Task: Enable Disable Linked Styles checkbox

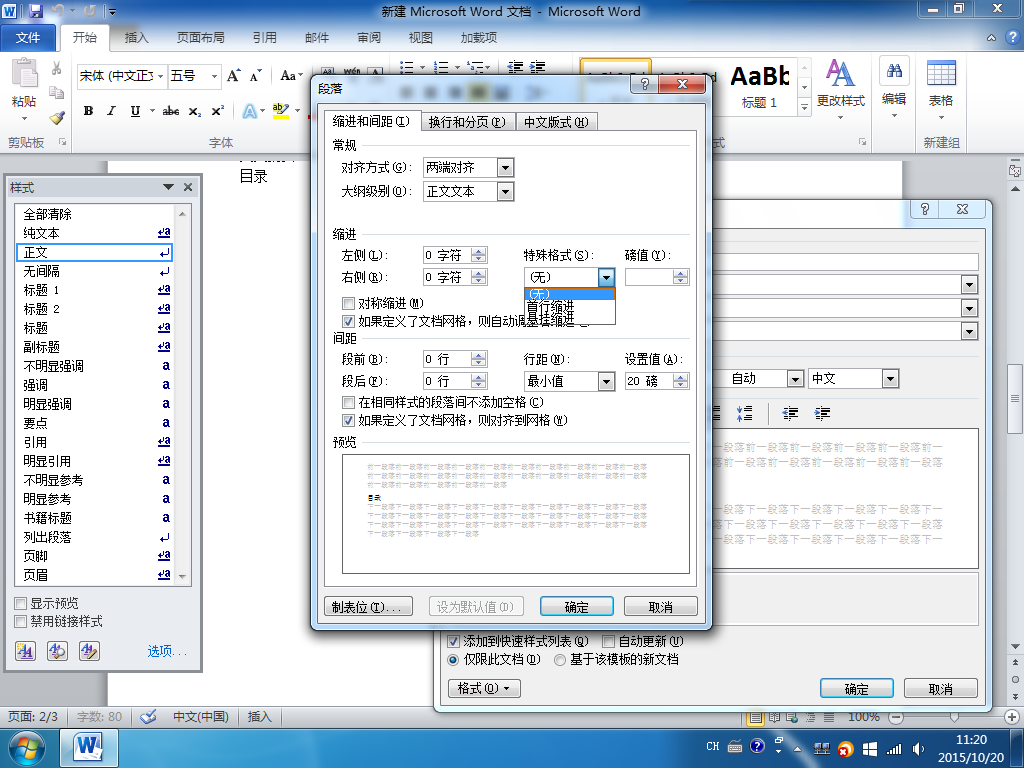Action: 21,622
